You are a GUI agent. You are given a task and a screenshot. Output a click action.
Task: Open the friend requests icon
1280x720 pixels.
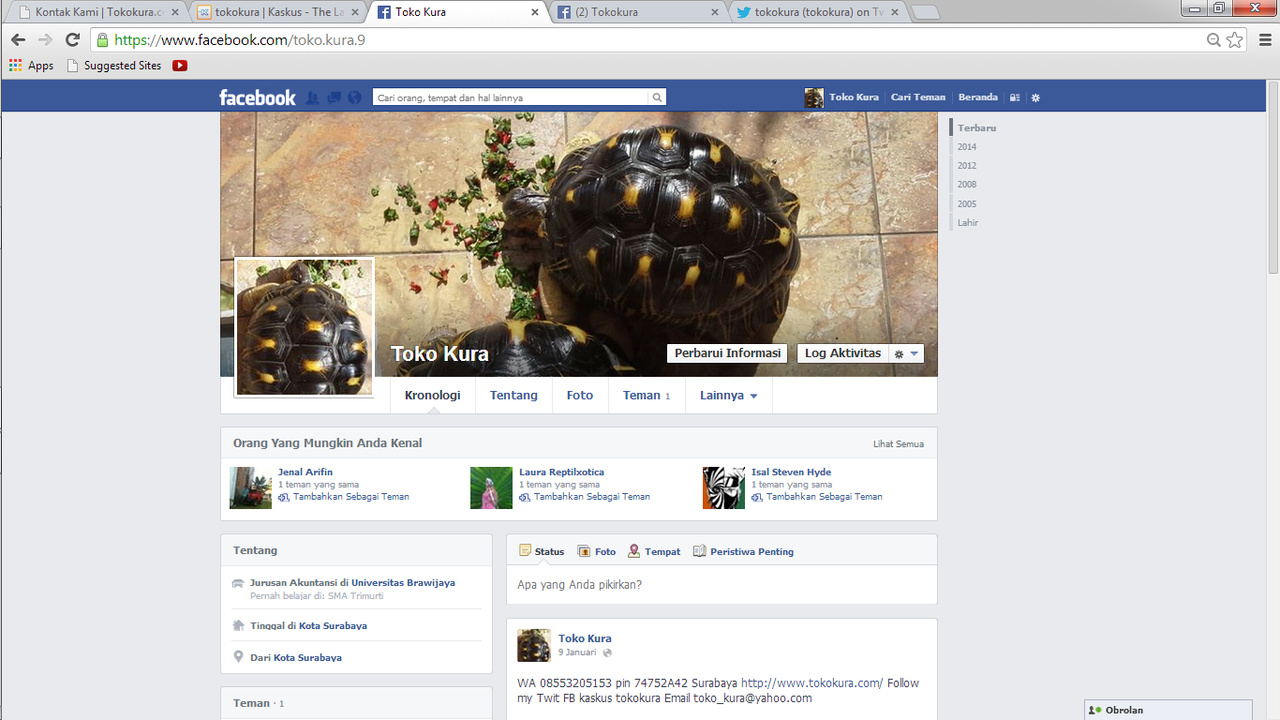[x=313, y=97]
